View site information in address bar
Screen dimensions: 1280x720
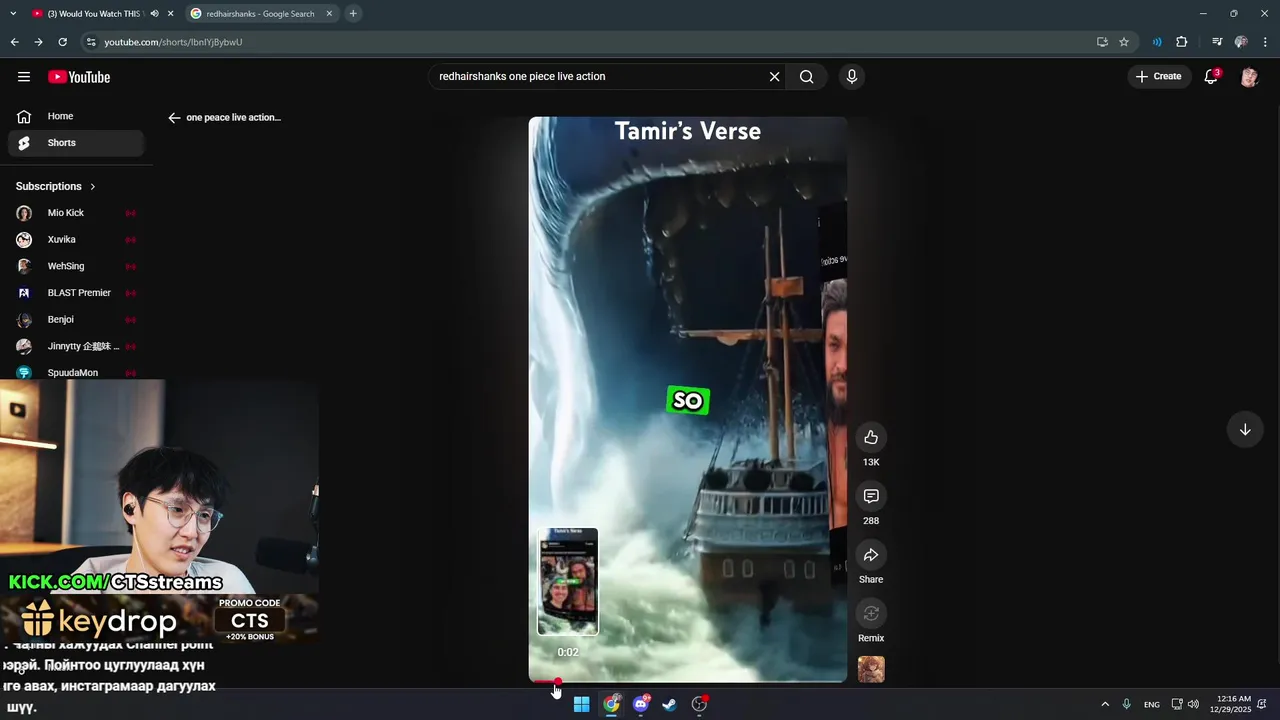tap(91, 42)
